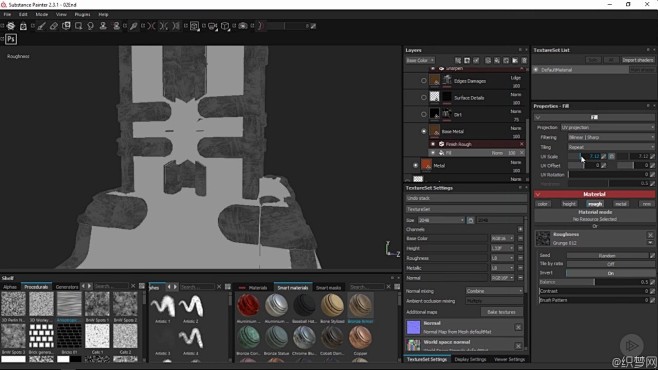Hide the Metal layer

(415, 165)
